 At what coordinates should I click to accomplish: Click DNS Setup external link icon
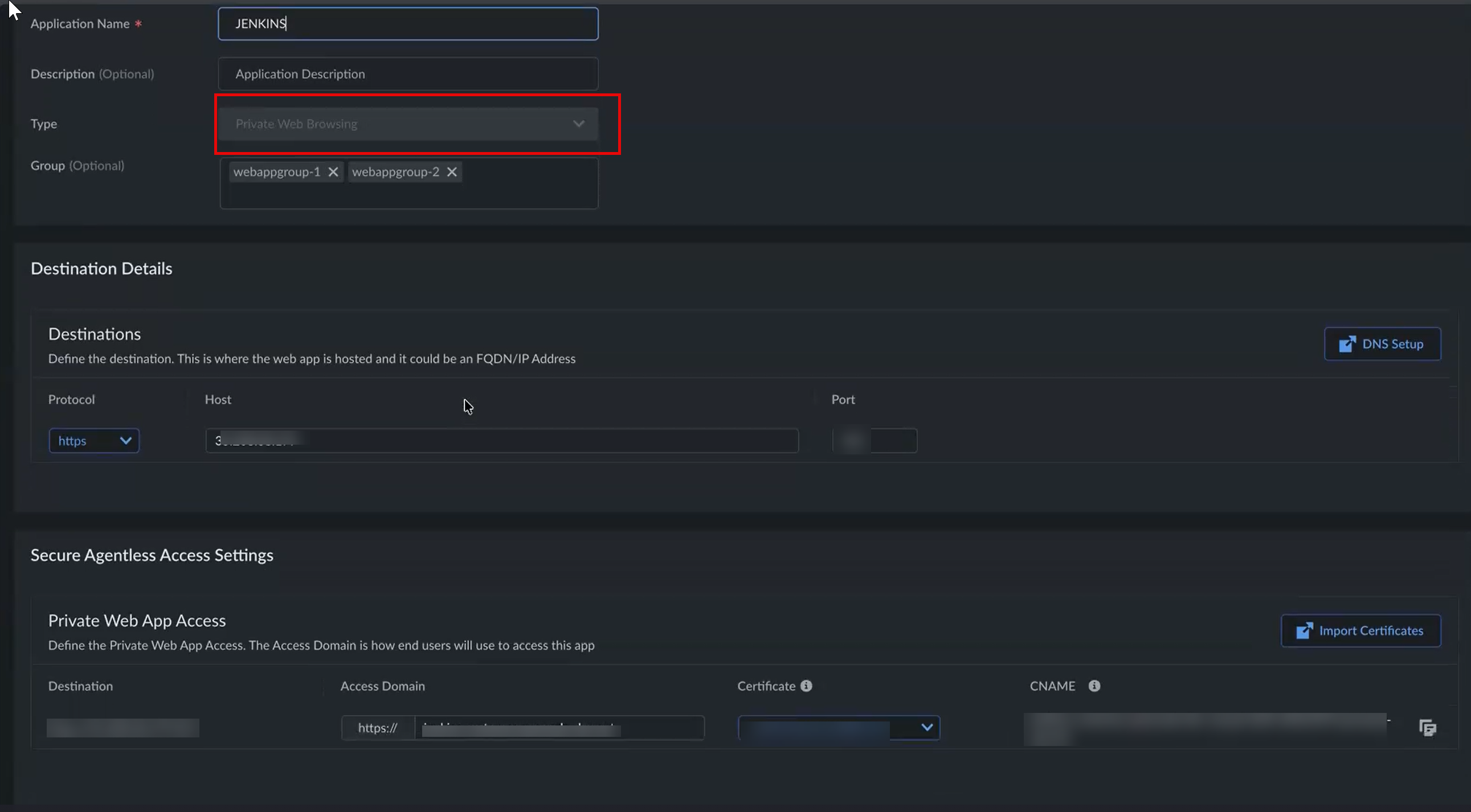tap(1346, 344)
